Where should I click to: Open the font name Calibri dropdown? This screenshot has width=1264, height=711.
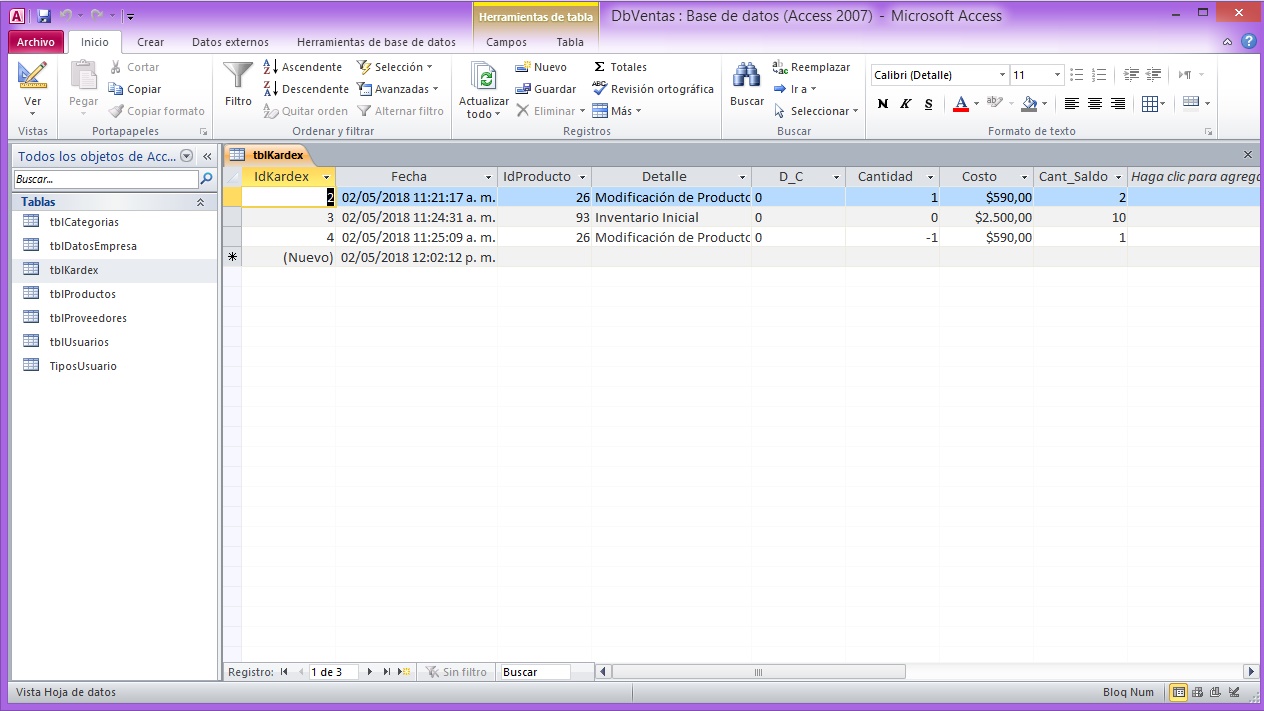1002,75
